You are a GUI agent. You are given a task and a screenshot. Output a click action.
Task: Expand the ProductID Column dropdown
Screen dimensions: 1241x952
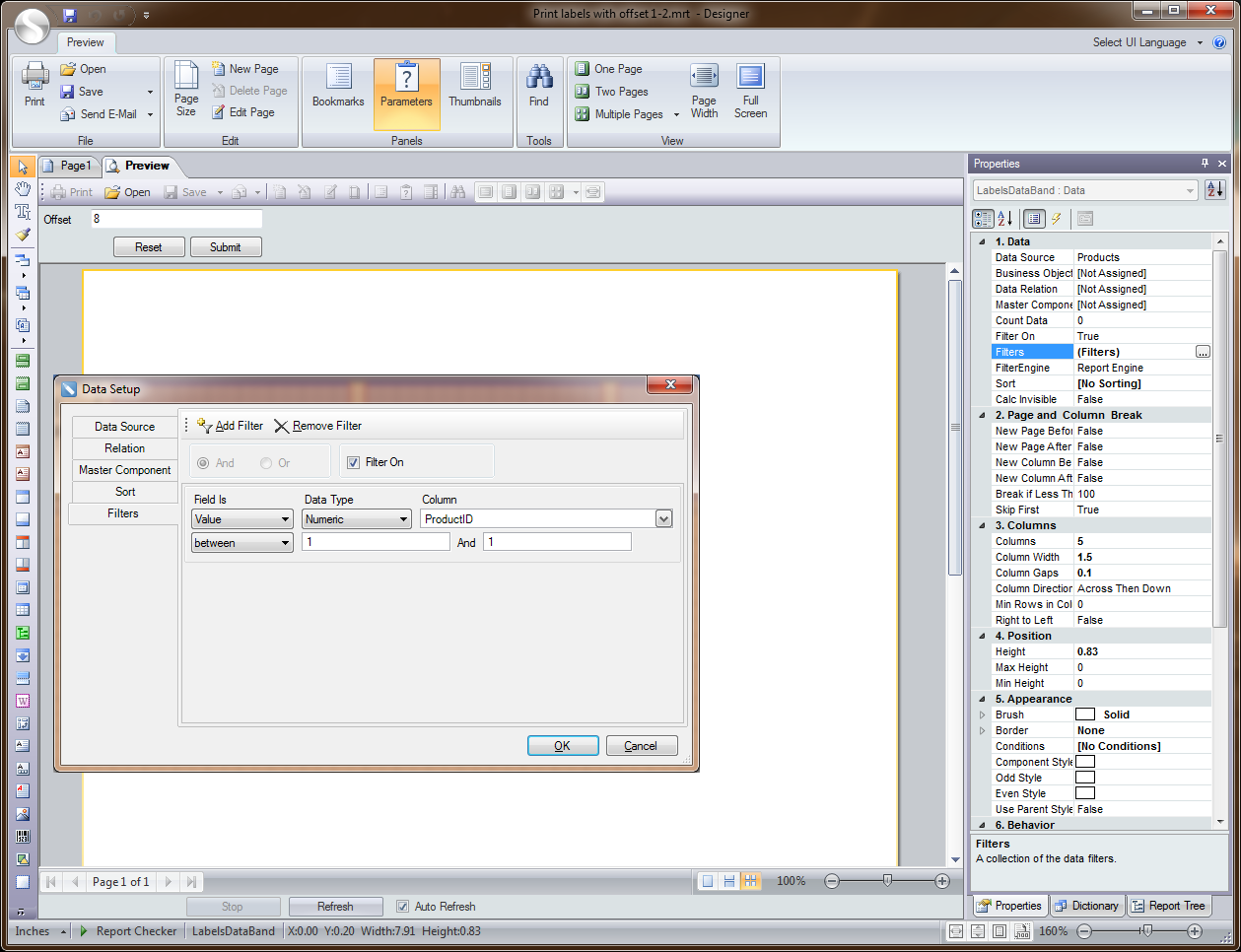663,519
